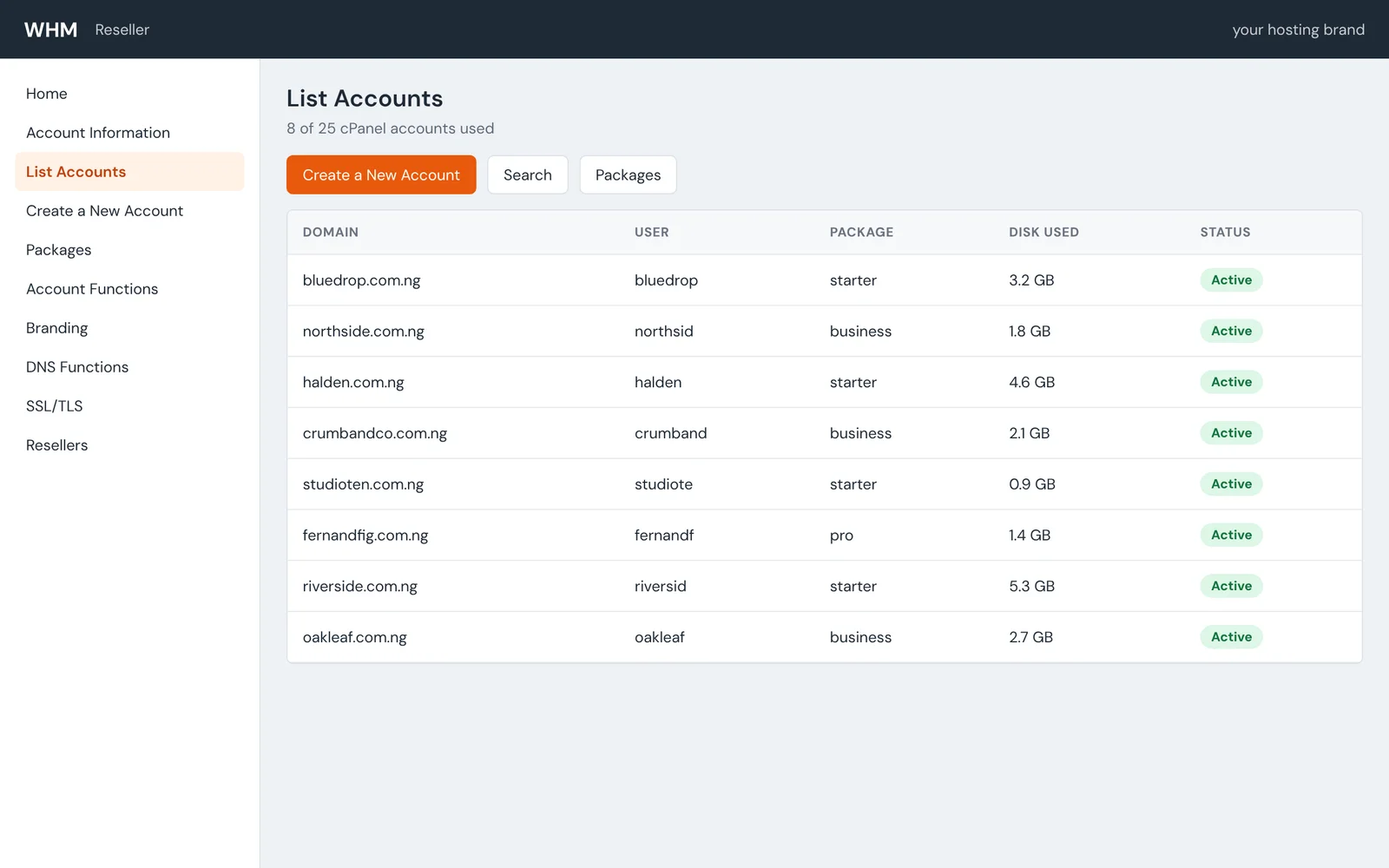
Task: Click Active badge in fernandfig.com.ng row
Action: [1231, 536]
